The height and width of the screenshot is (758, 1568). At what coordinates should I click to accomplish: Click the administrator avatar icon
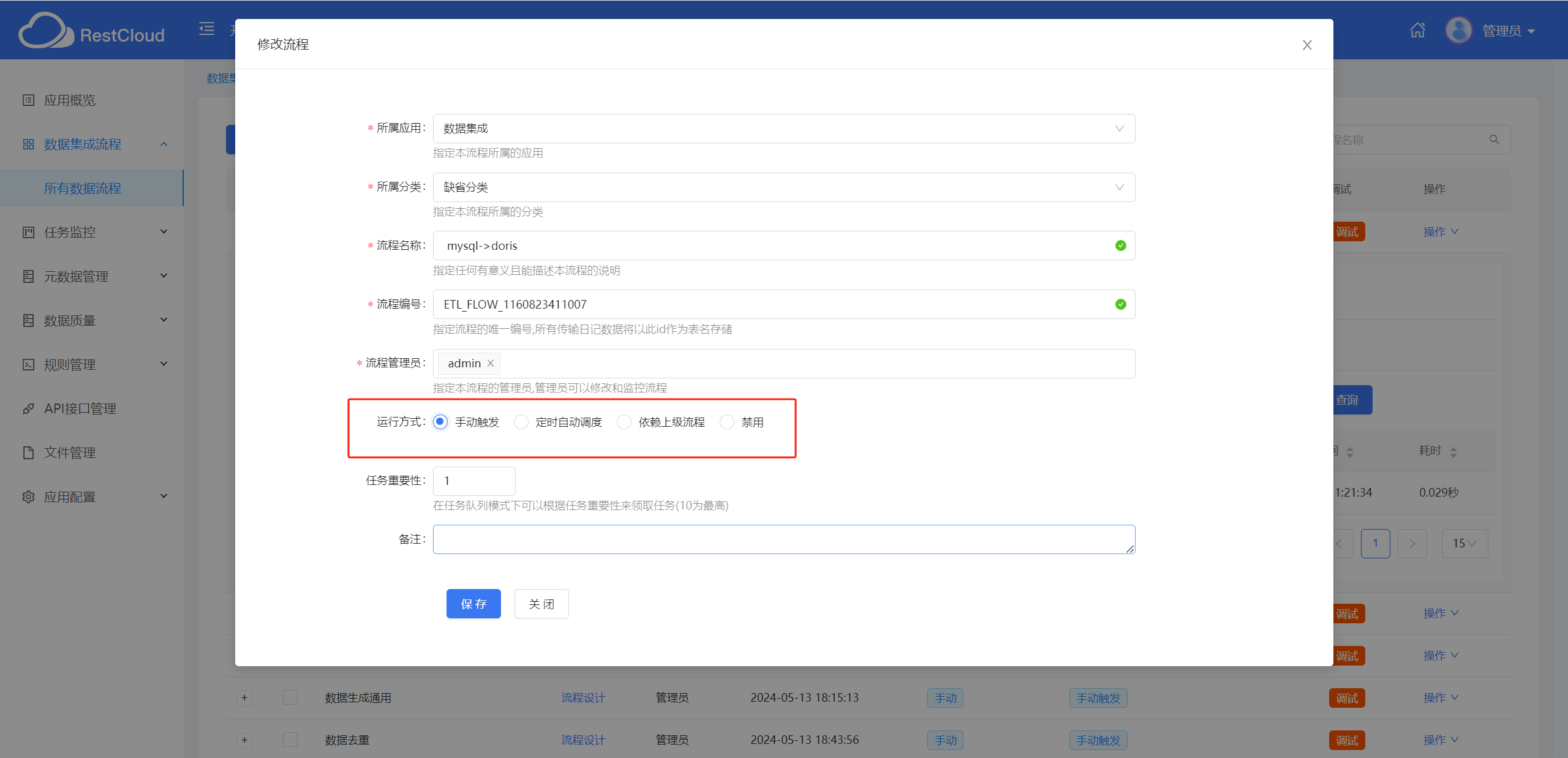tap(1458, 30)
